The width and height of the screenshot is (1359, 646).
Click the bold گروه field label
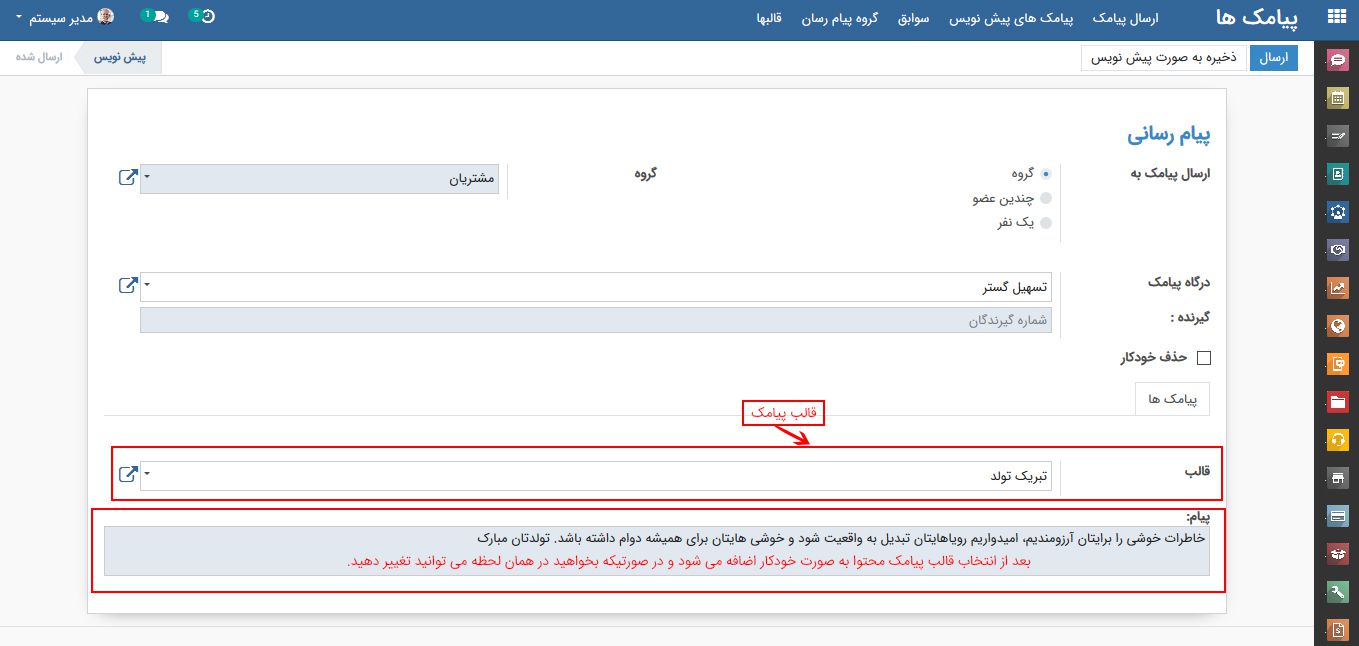point(645,174)
